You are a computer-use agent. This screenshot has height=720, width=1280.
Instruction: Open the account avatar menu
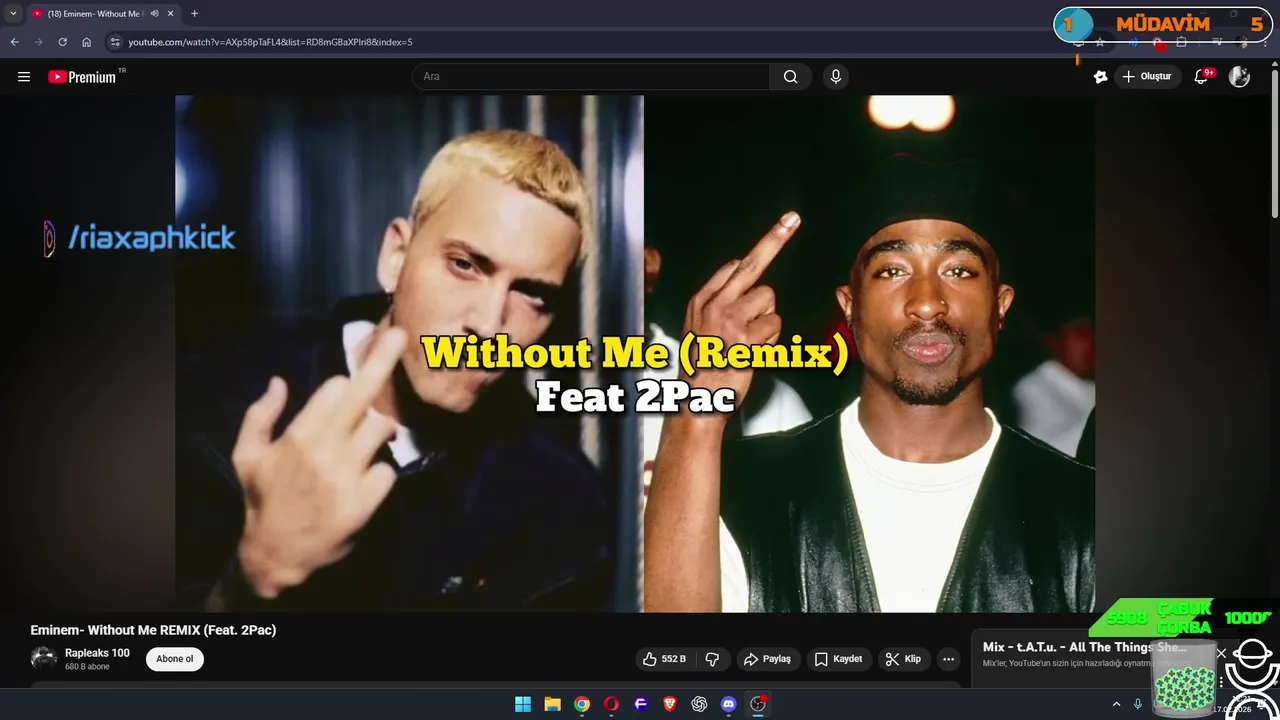click(x=1239, y=77)
